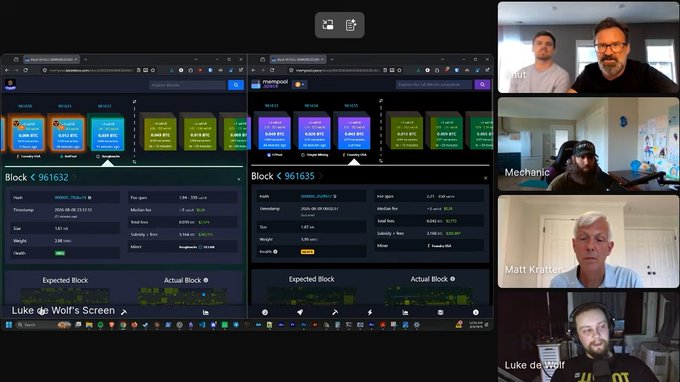The height and width of the screenshot is (382, 680).
Task: Toggle blockchain view arrows icon atop right divider
Action: point(381,101)
